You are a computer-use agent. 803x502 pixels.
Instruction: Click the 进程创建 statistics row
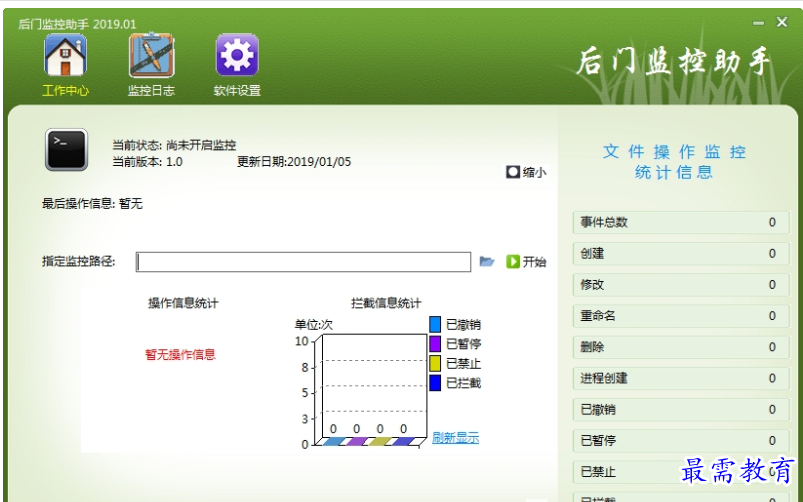681,379
